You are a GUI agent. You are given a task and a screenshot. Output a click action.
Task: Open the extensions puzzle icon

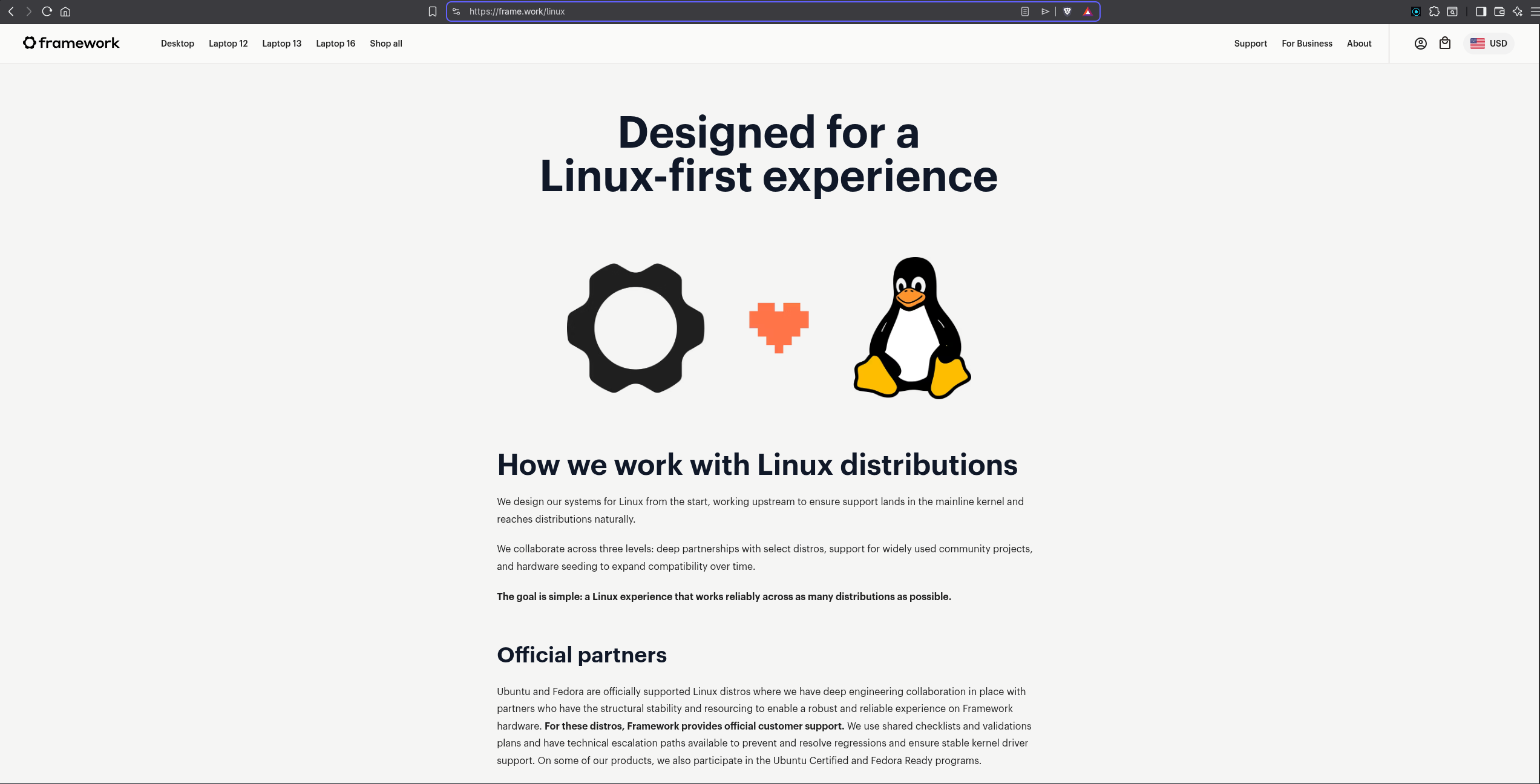[1434, 11]
